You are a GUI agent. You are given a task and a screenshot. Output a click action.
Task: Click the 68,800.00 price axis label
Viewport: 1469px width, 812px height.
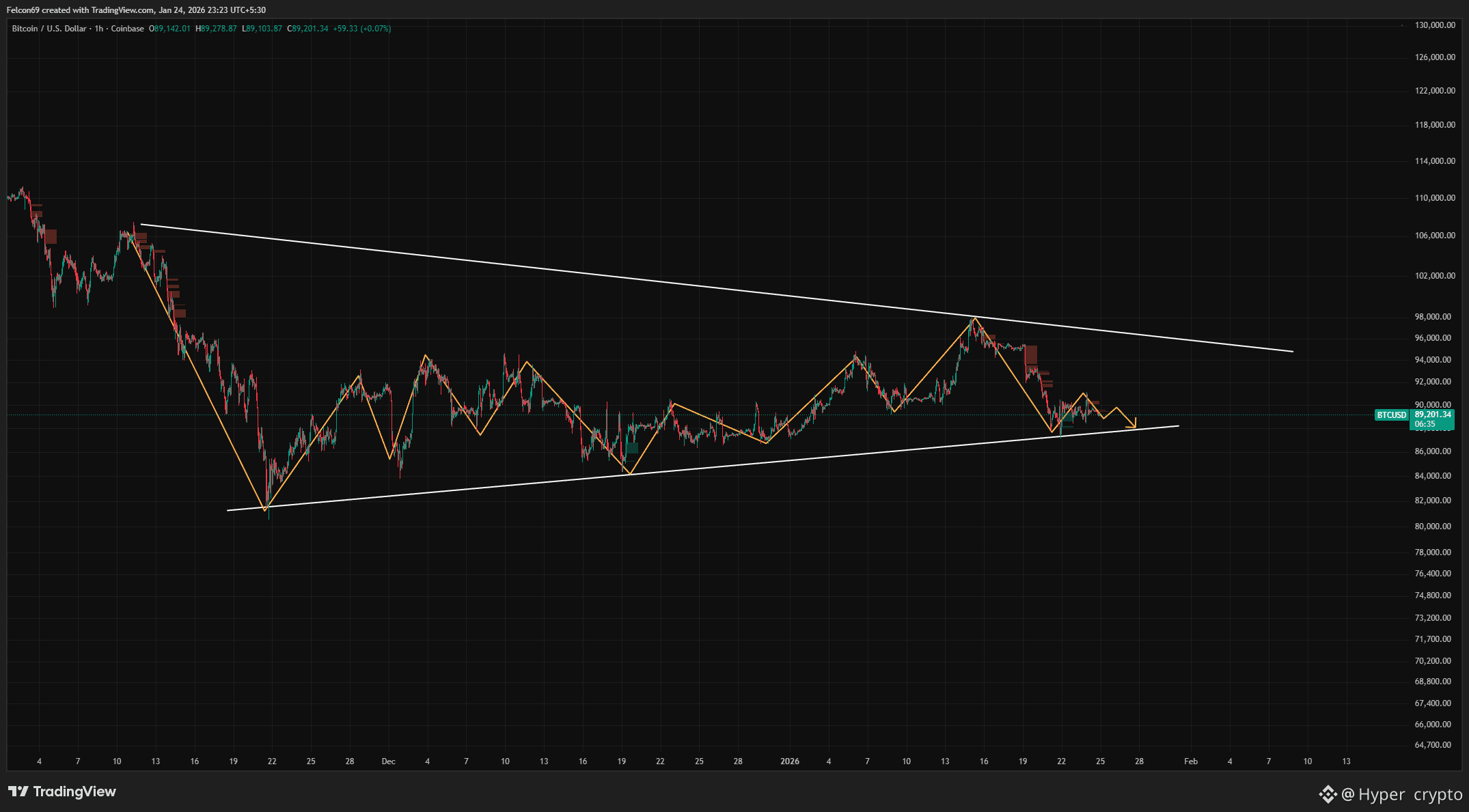click(1433, 682)
